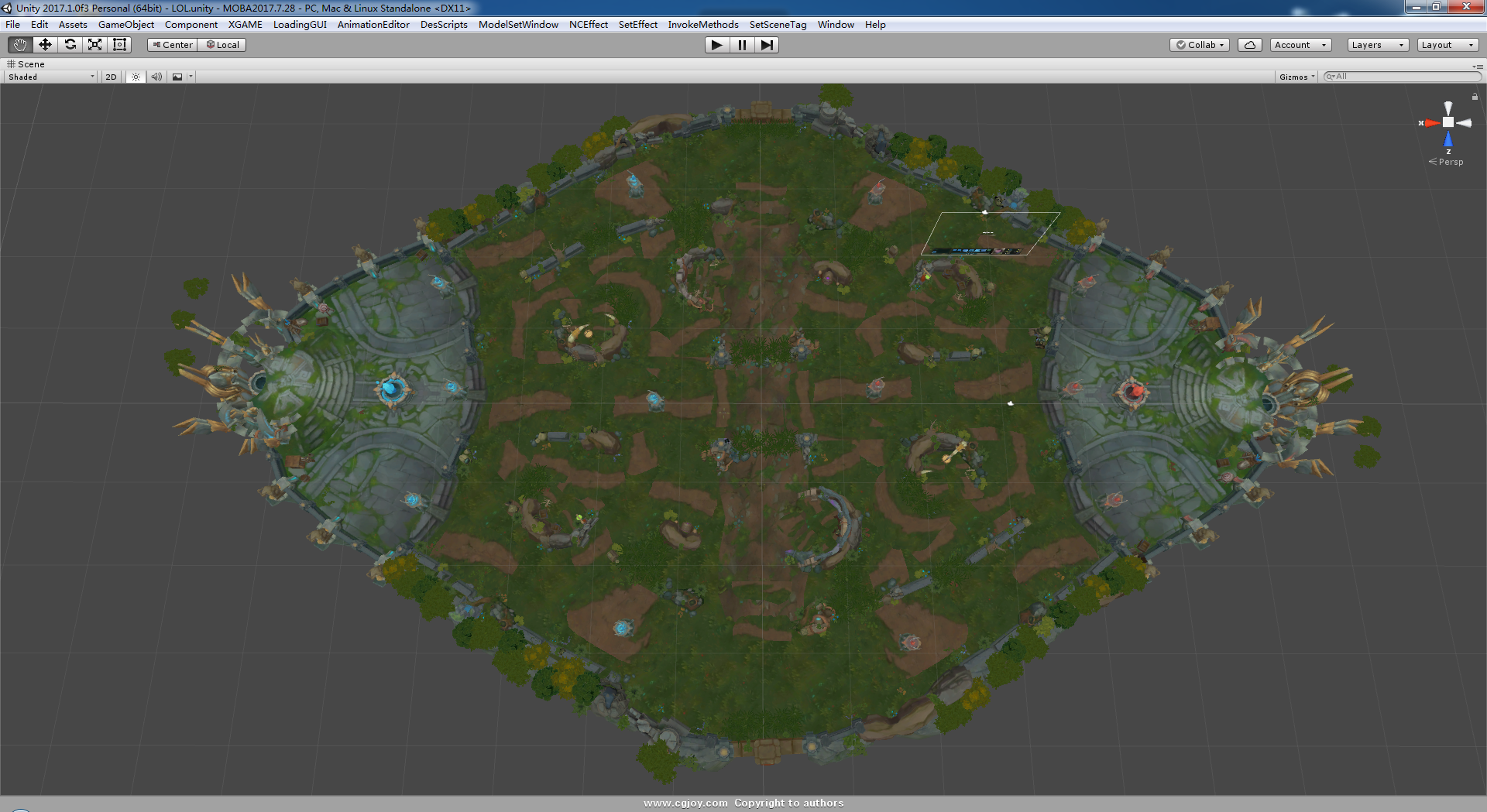1487x812 pixels.
Task: Toggle the Center pivot mode button
Action: [173, 45]
